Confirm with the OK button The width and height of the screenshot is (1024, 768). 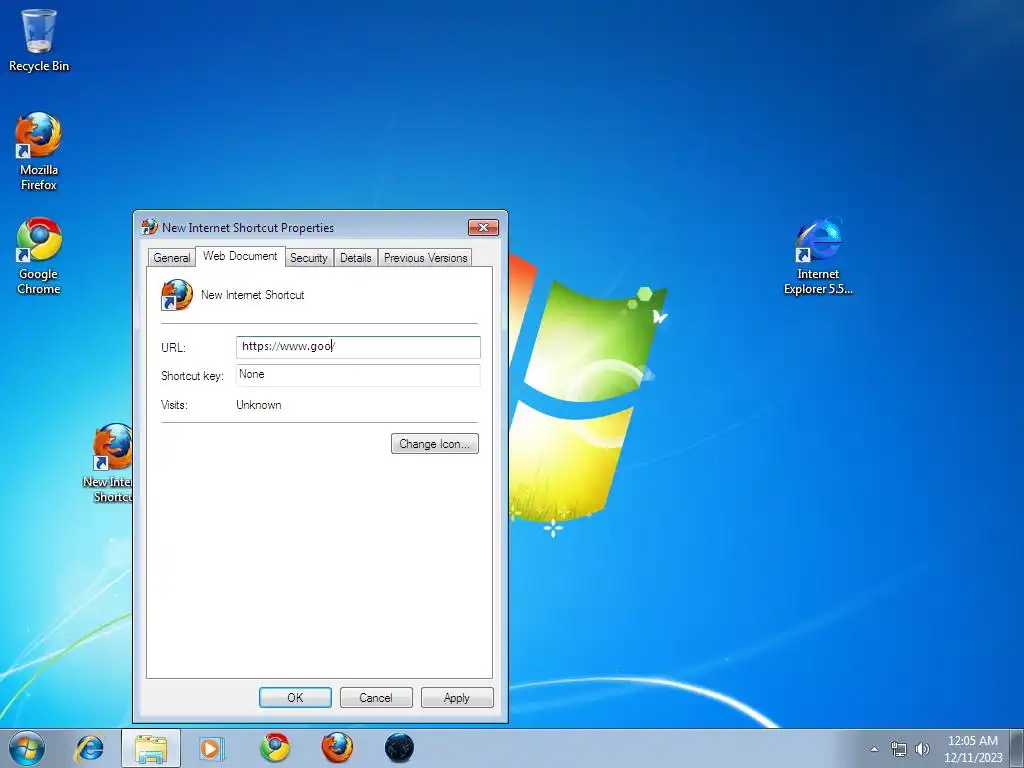pos(295,697)
